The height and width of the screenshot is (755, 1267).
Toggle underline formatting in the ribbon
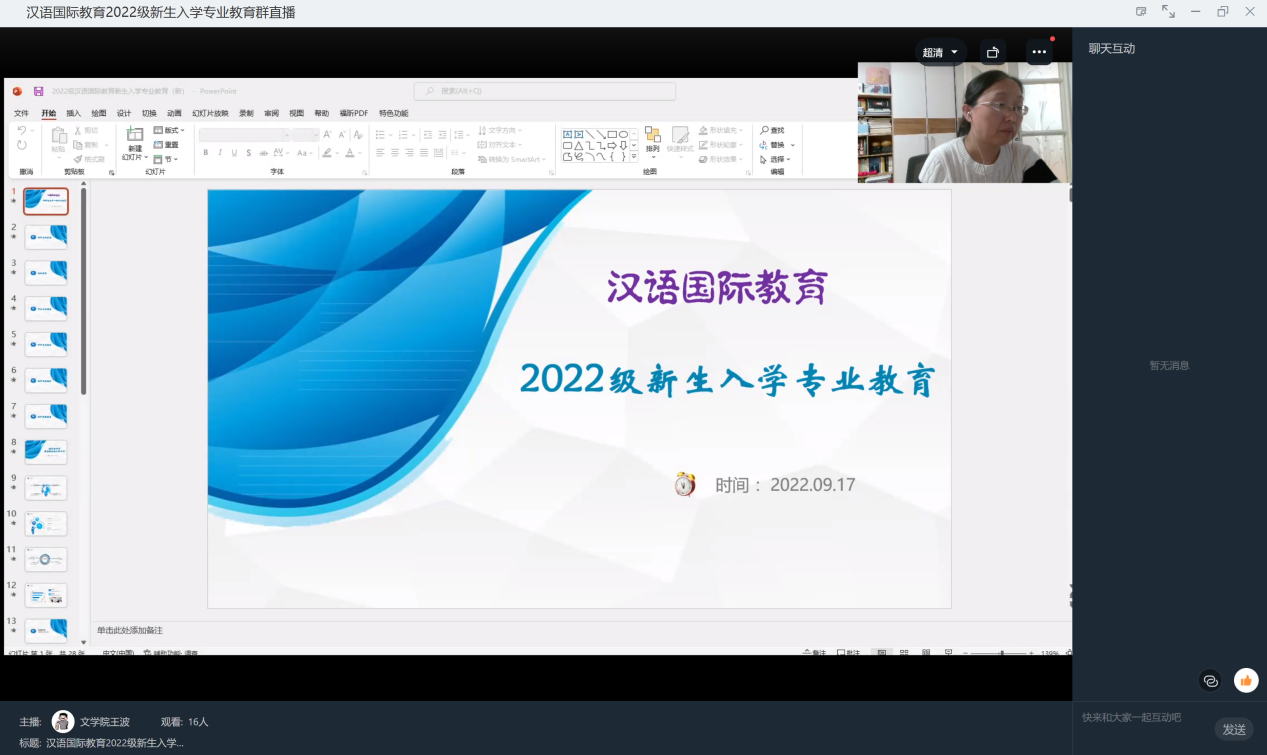pyautogui.click(x=234, y=153)
